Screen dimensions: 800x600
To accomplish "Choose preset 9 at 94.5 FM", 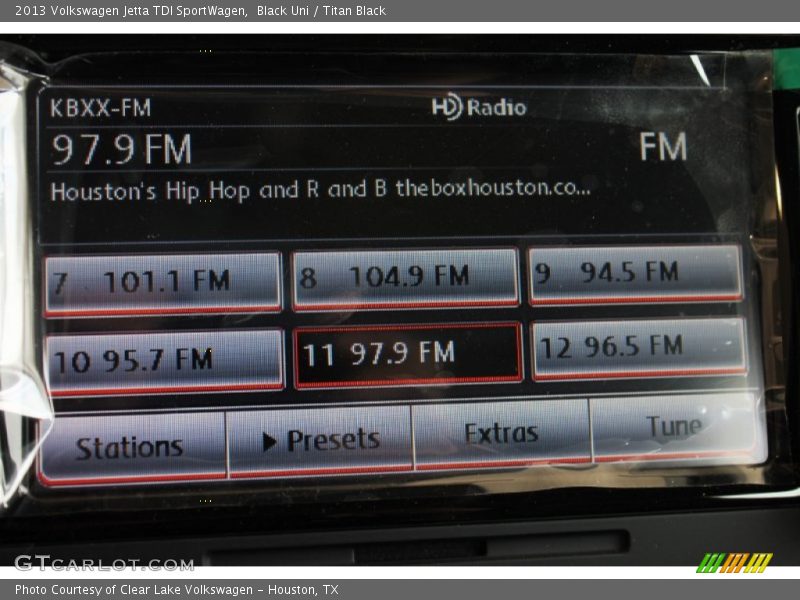I will point(636,273).
